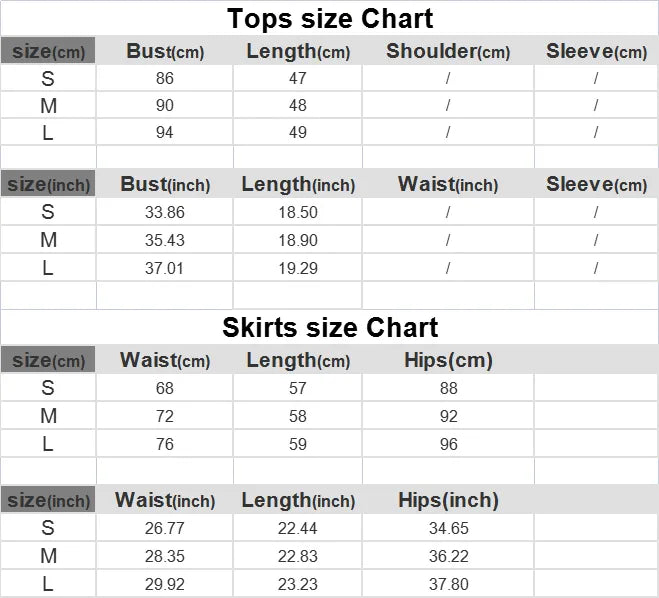Screen dimensions: 659x598
Task: Click the tops bust value 86
Action: click(165, 78)
